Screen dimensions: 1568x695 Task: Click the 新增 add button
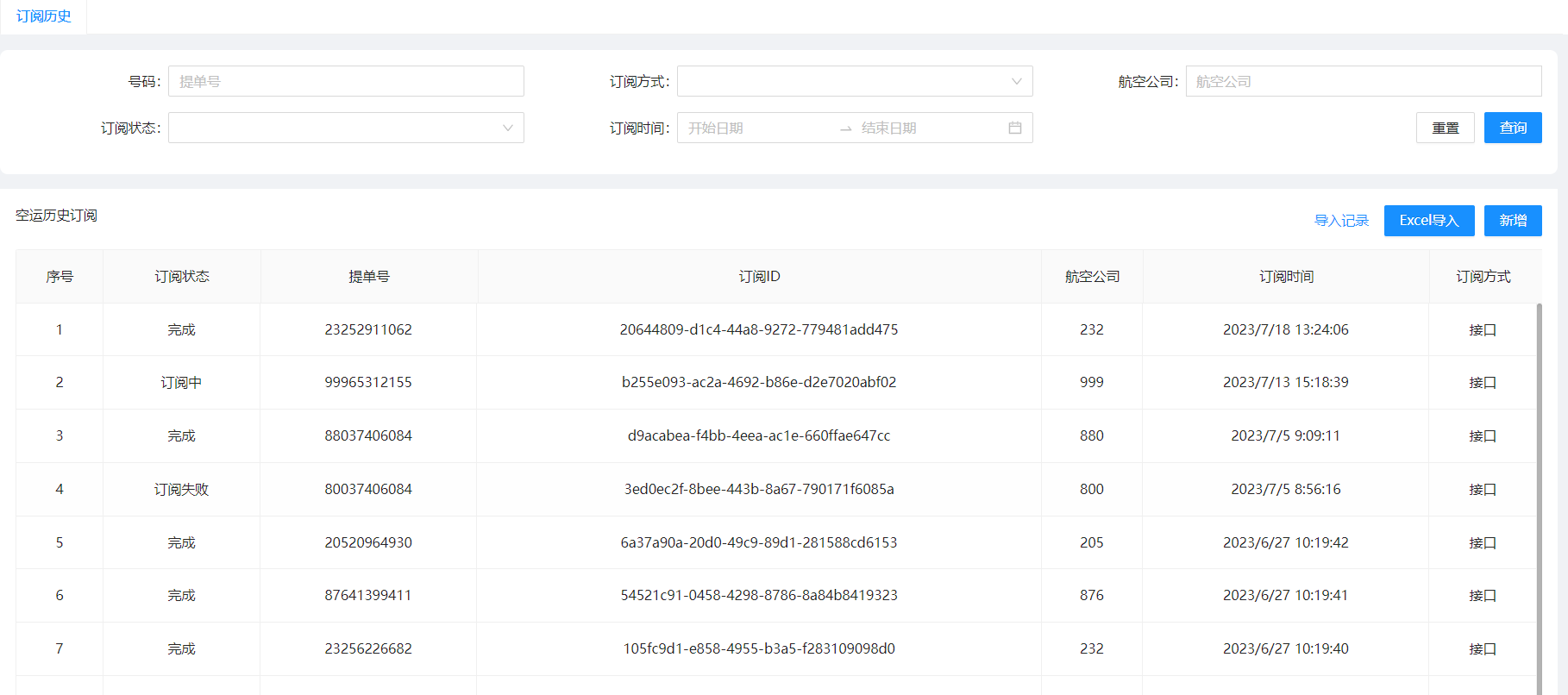click(x=1513, y=221)
